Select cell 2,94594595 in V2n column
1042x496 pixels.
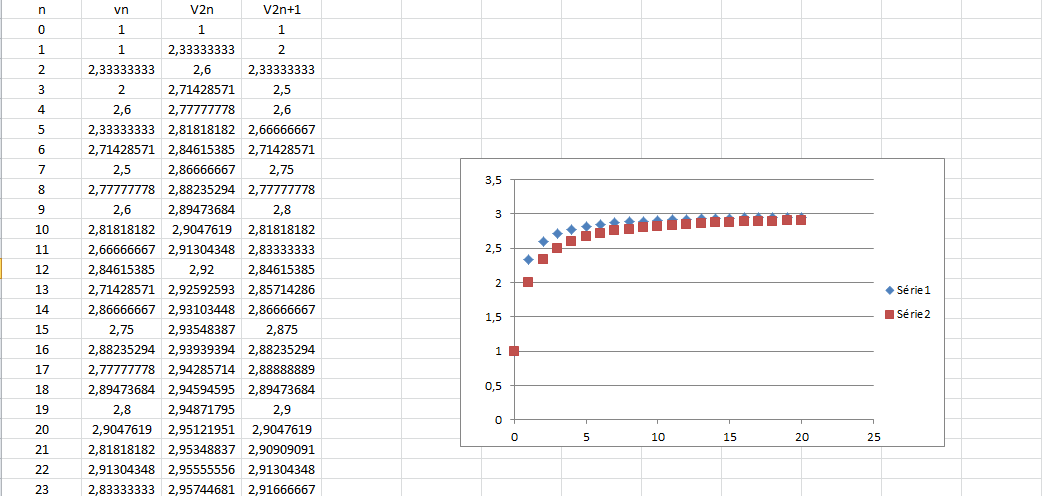coord(201,389)
